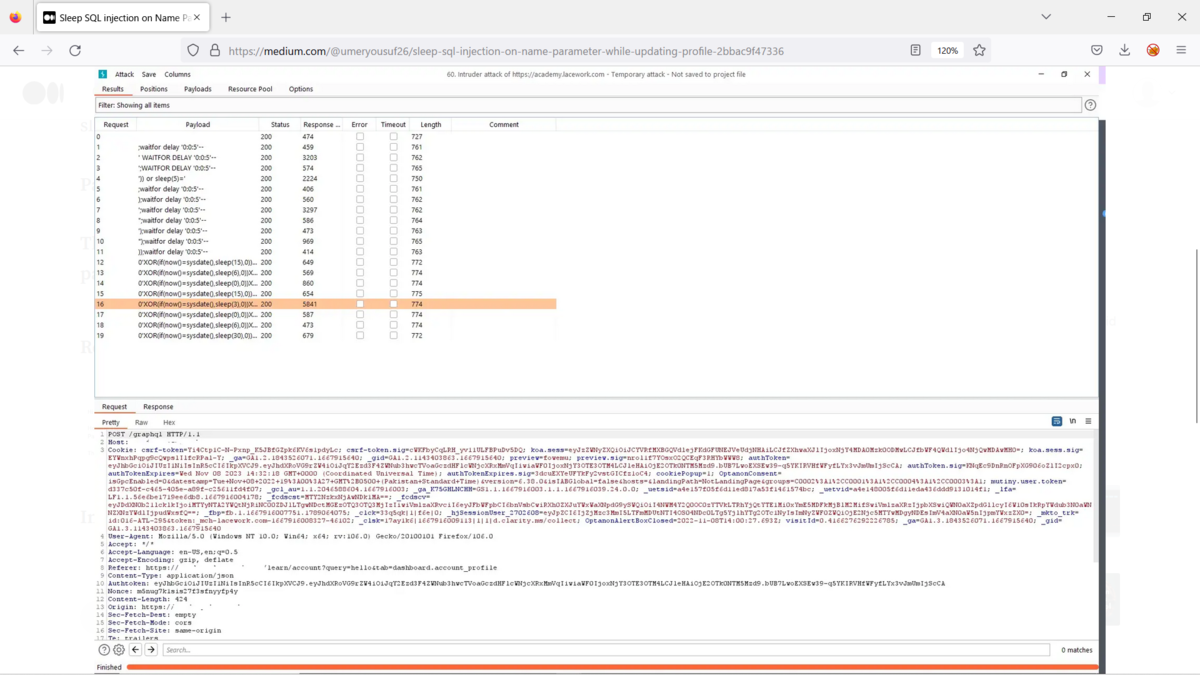Click the orange attack progress bar

pyautogui.click(x=611, y=667)
